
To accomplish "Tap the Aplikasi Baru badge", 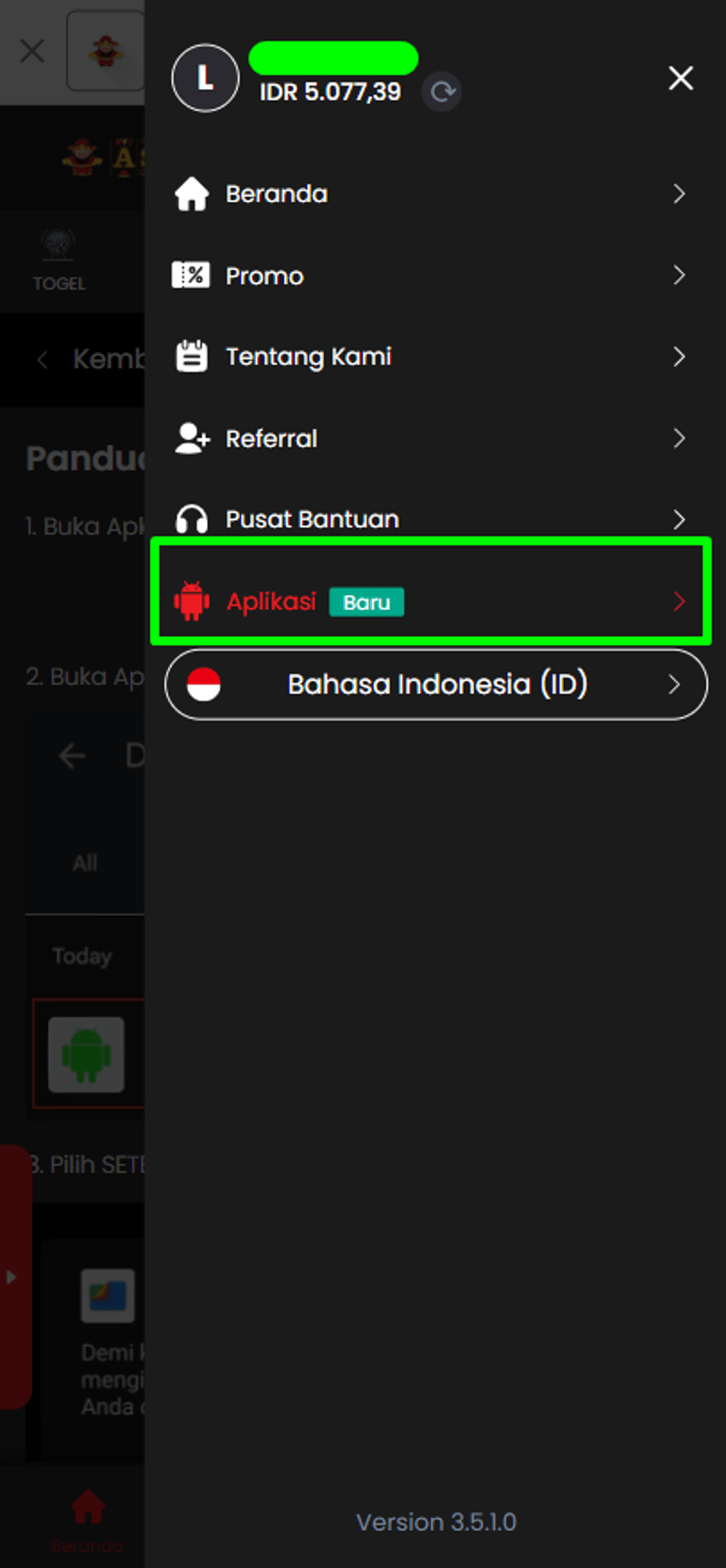I will pos(367,602).
